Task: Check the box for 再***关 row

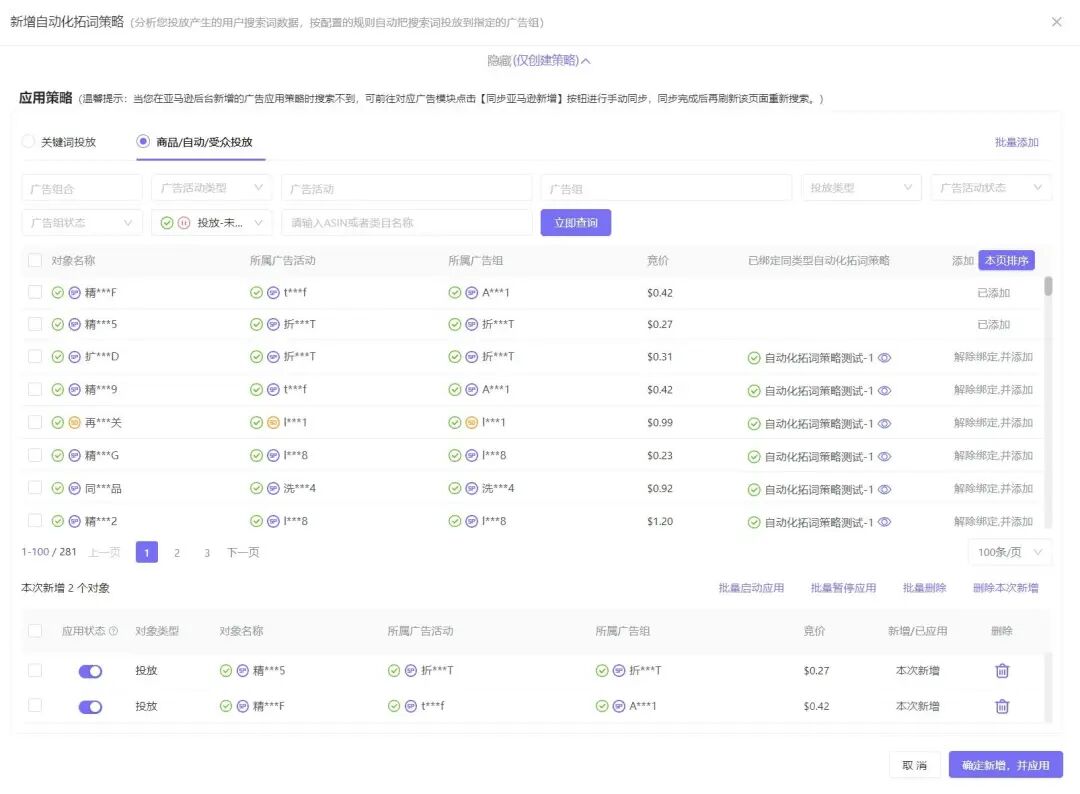Action: [35, 422]
